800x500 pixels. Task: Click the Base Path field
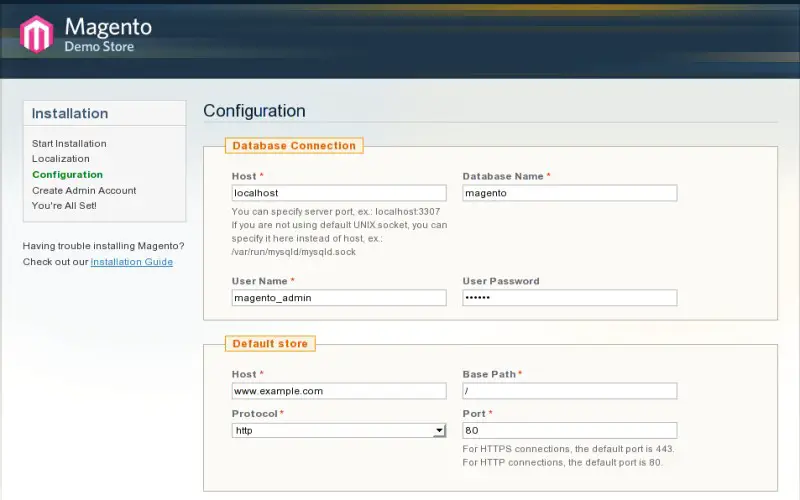[x=570, y=391]
